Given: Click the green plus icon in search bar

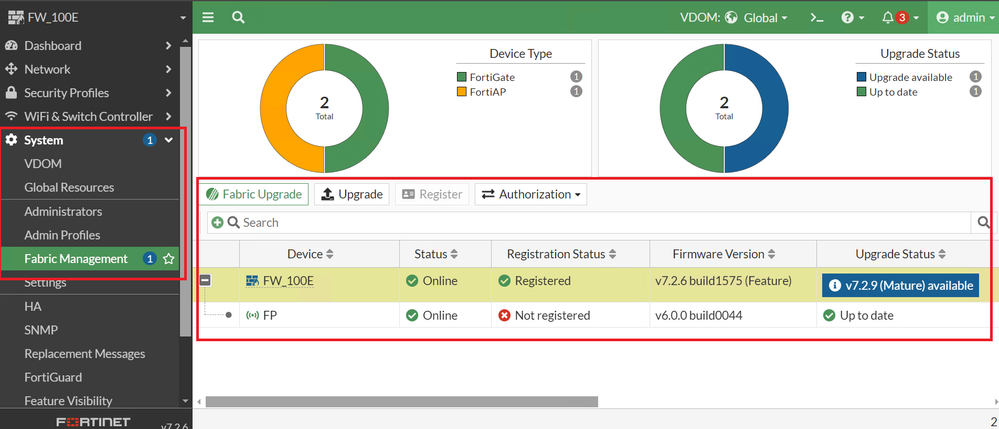Looking at the screenshot, I should pyautogui.click(x=217, y=222).
